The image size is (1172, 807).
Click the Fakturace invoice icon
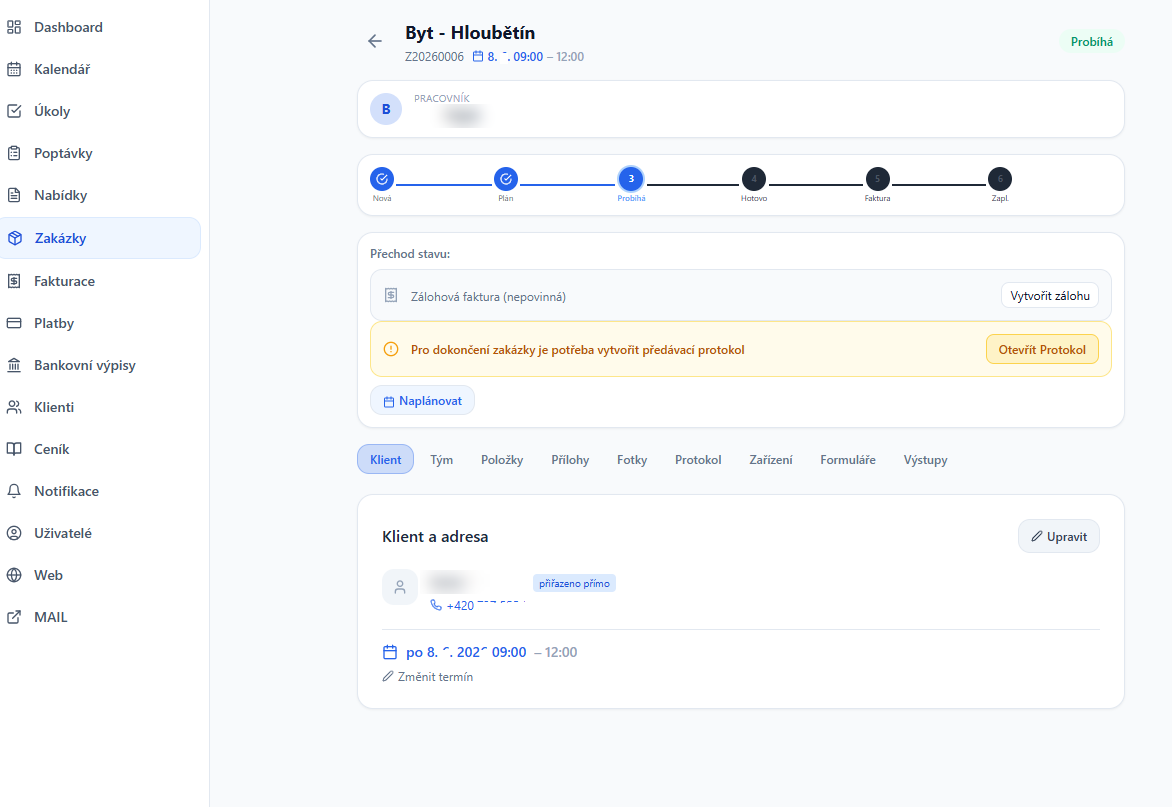pyautogui.click(x=14, y=281)
